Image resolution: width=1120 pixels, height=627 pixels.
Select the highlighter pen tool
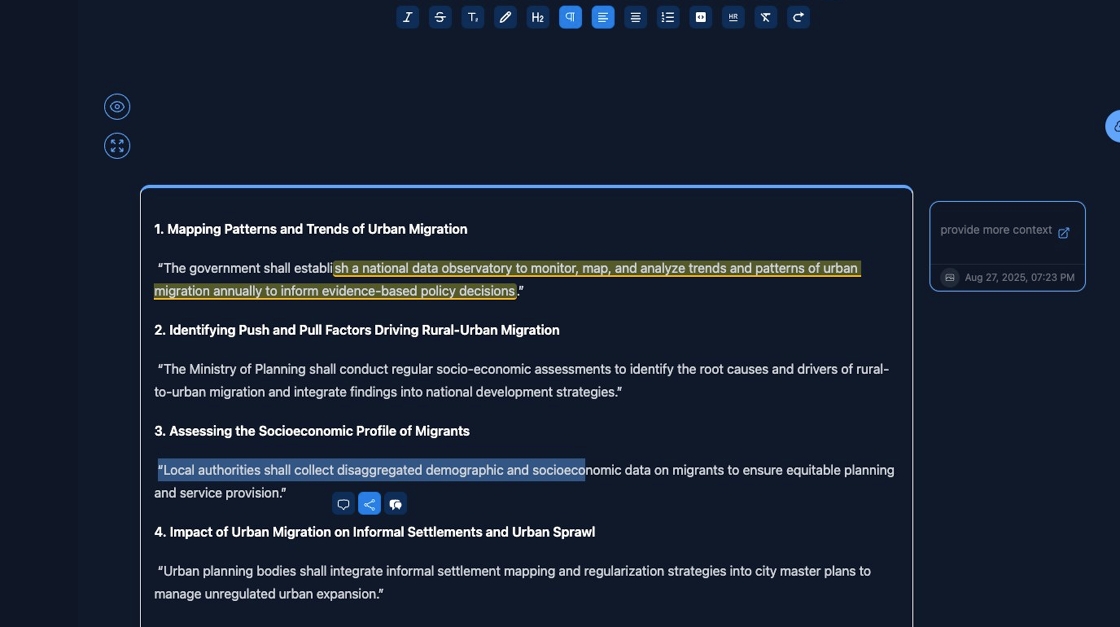(x=505, y=17)
